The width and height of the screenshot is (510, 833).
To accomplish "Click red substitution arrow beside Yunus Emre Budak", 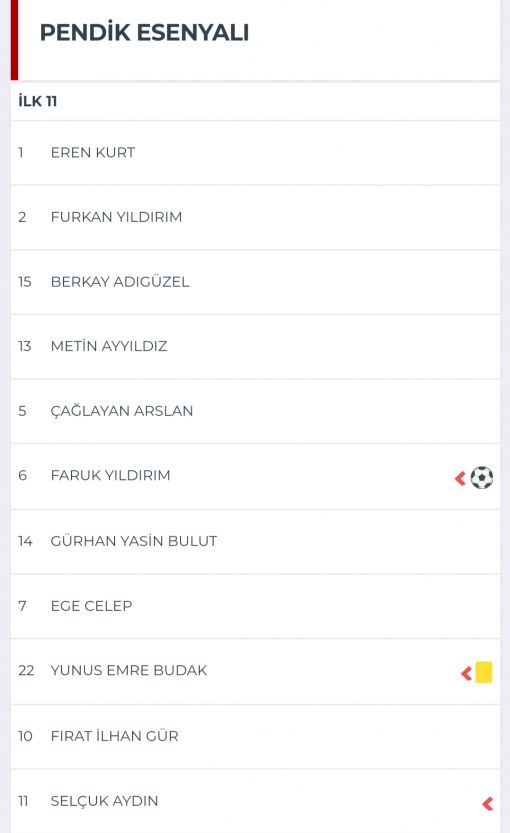I will [x=466, y=673].
